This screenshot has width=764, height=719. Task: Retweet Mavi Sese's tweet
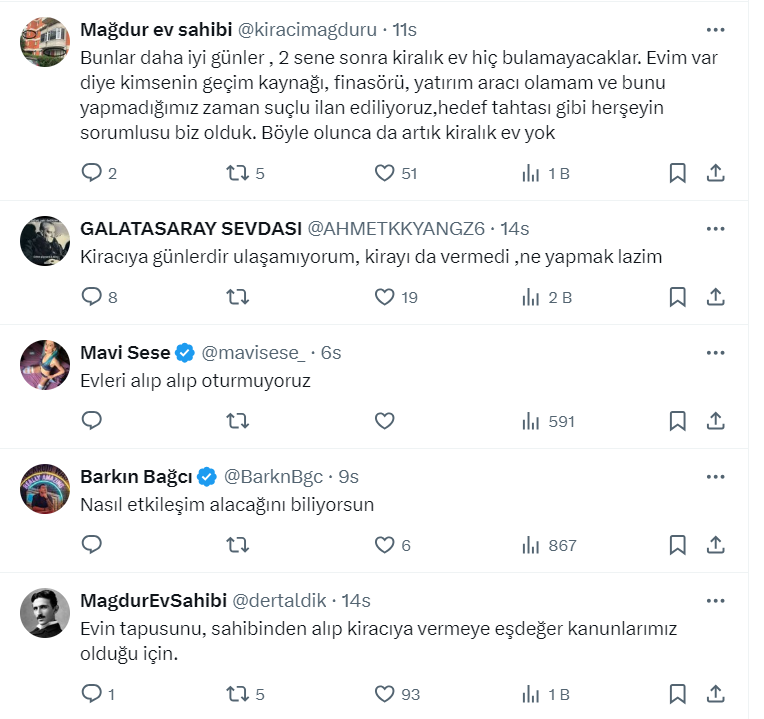point(238,421)
